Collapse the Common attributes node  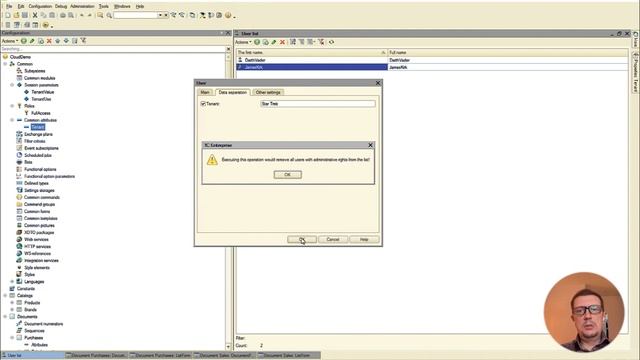(12, 120)
